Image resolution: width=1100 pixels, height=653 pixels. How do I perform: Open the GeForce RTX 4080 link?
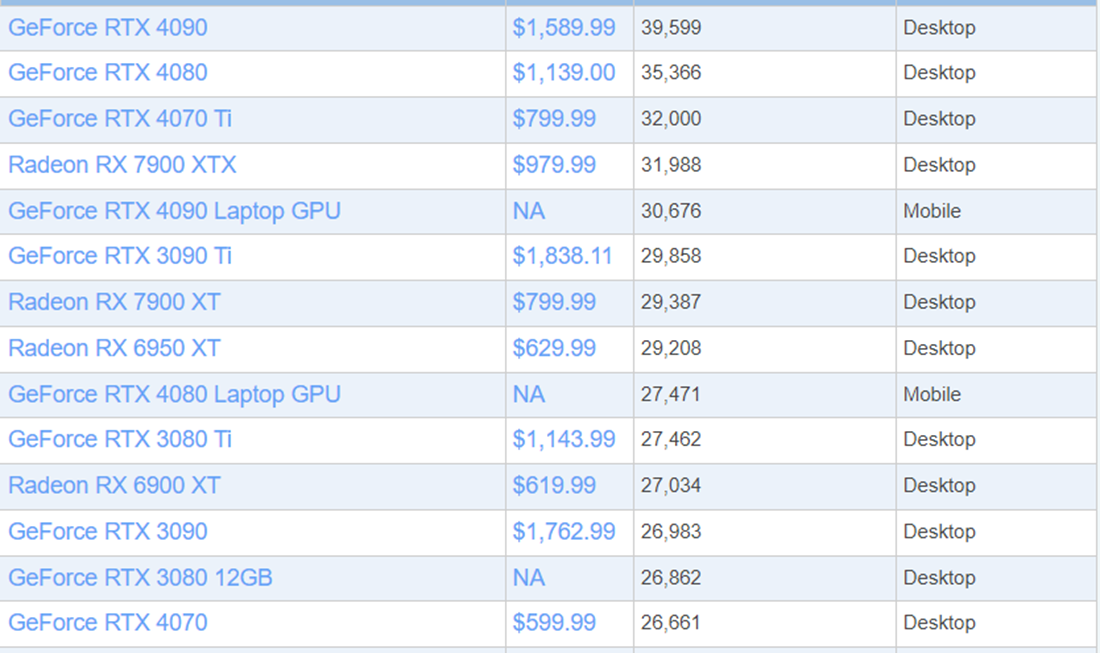click(x=107, y=72)
